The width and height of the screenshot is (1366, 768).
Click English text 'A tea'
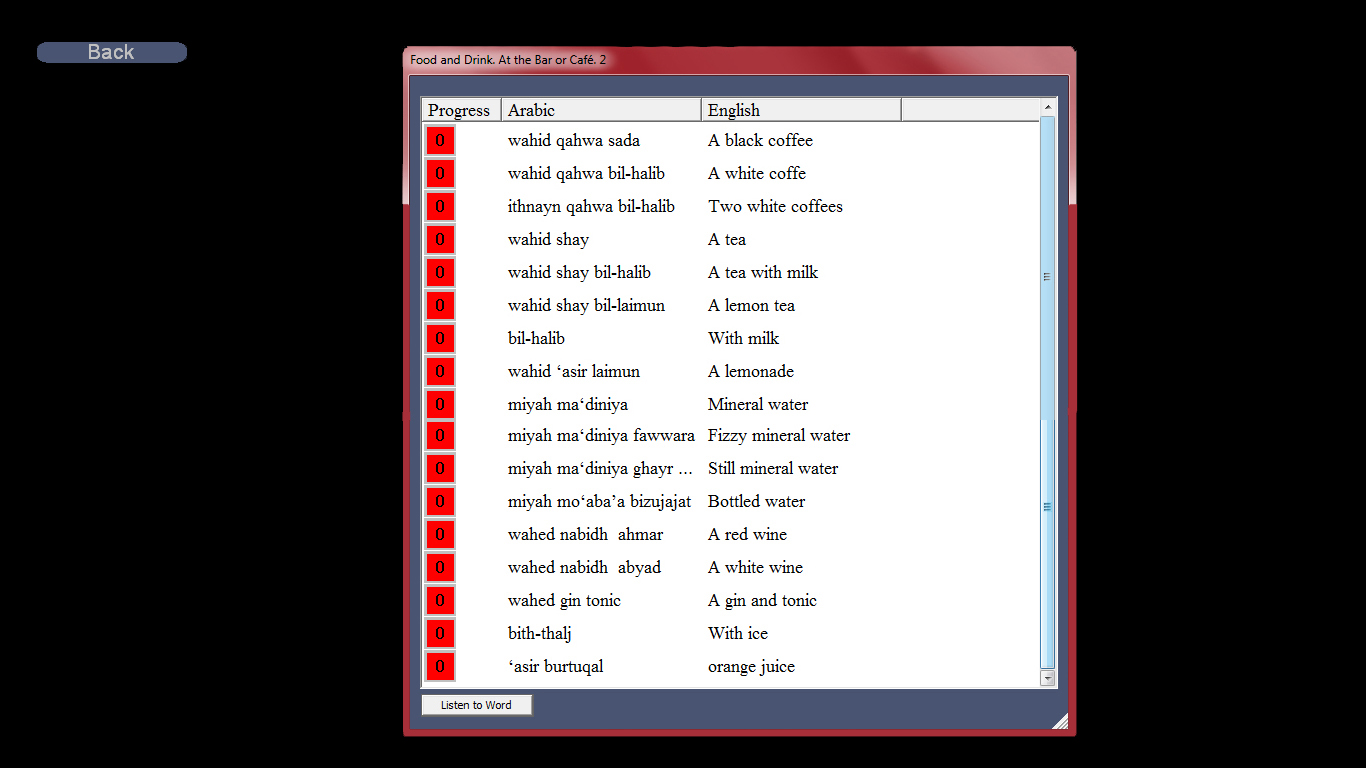[727, 240]
